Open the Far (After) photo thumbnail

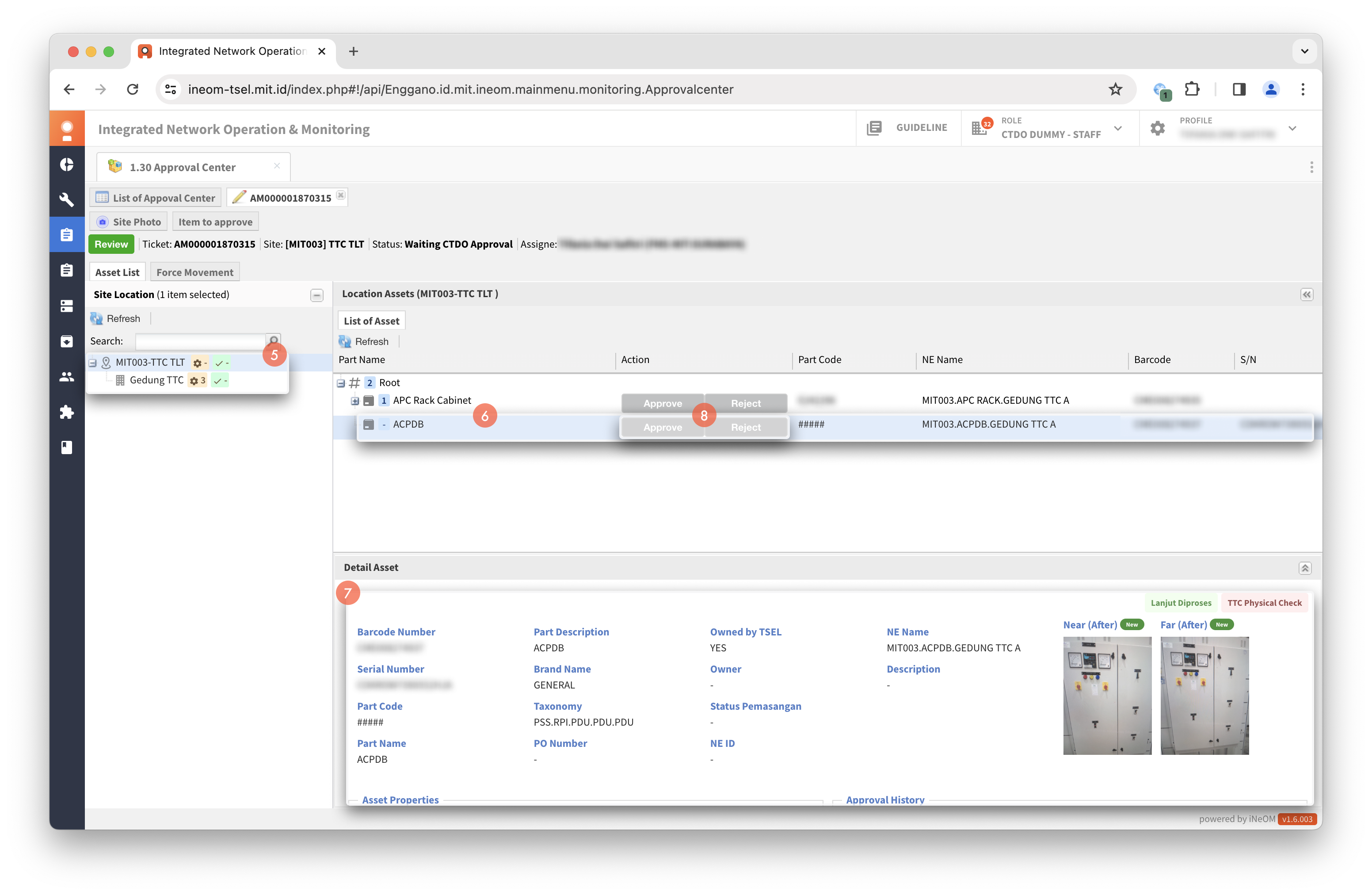pos(1204,696)
